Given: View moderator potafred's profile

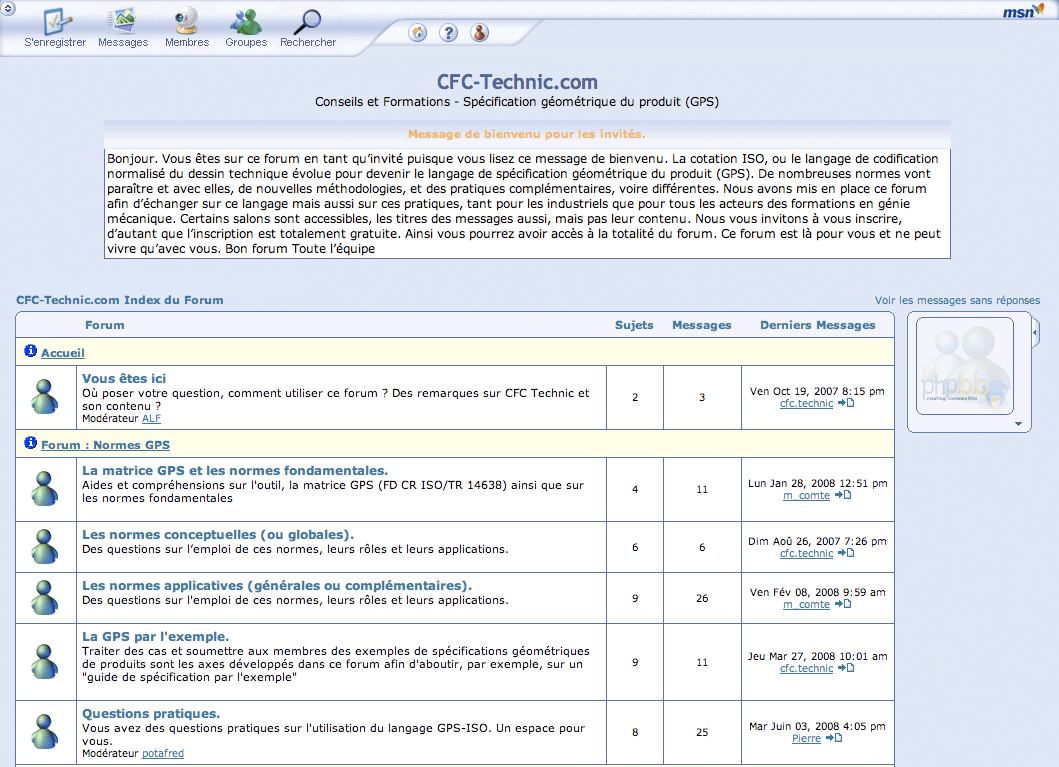Looking at the screenshot, I should 163,753.
